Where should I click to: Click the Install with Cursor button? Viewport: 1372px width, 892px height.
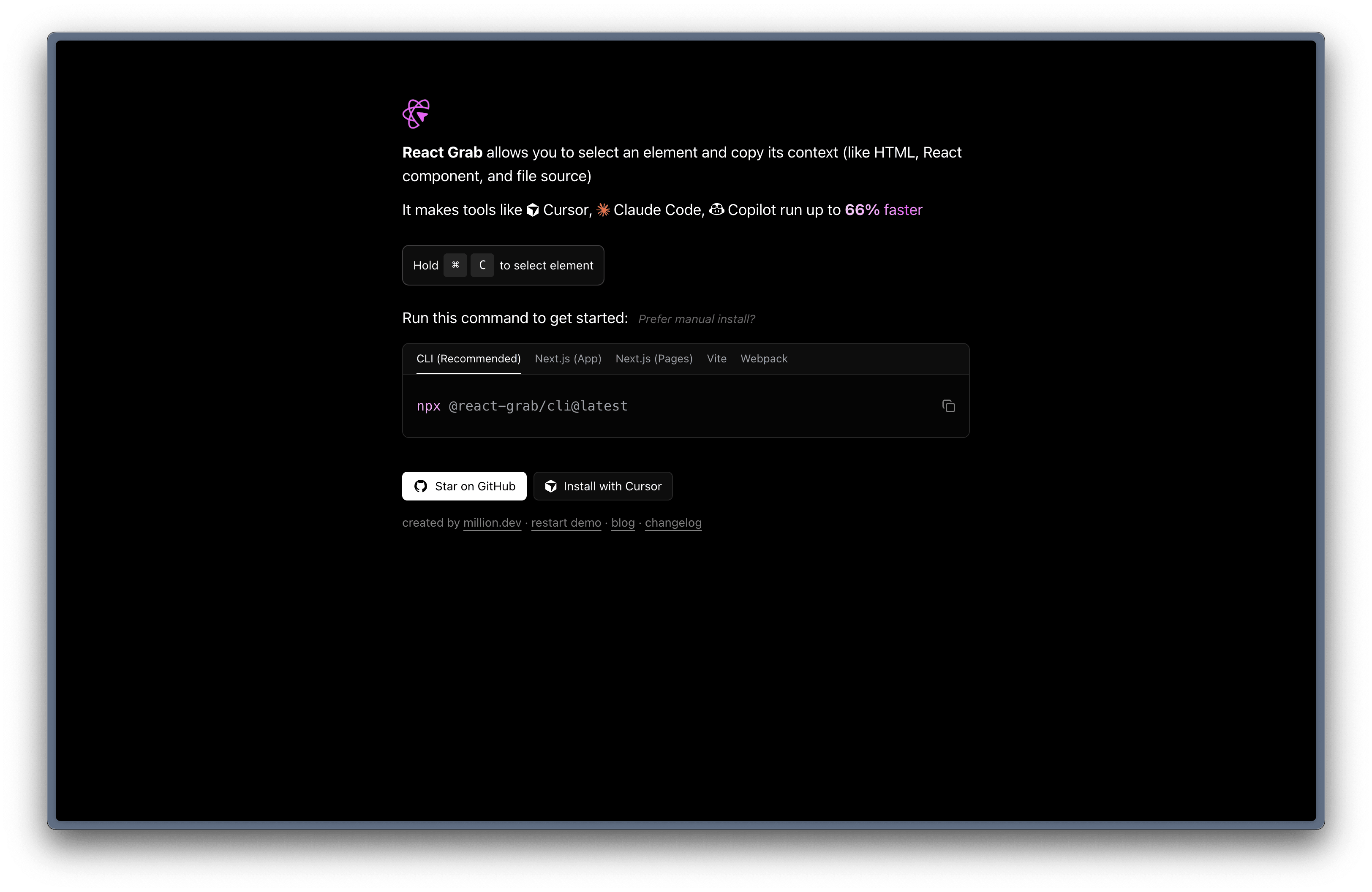pyautogui.click(x=602, y=486)
